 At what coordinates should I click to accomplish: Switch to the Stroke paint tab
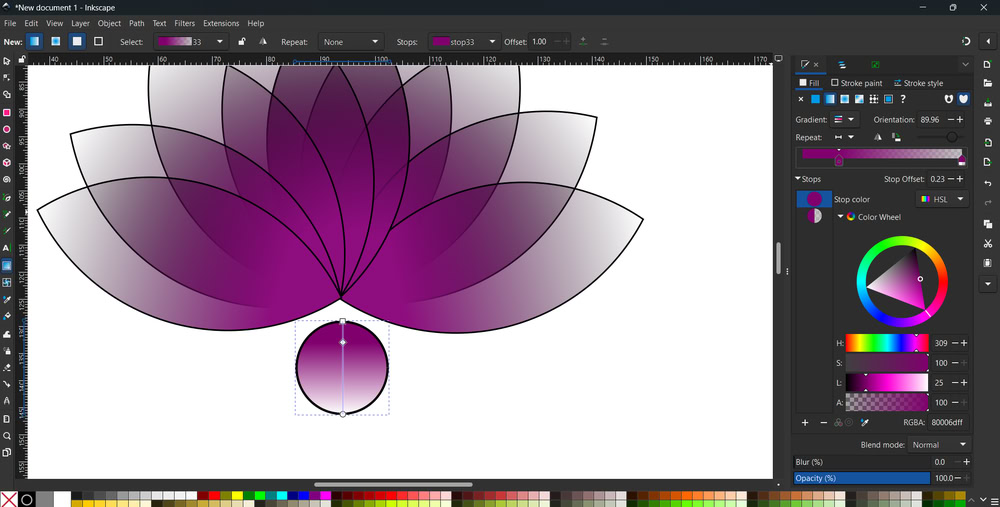coord(857,83)
